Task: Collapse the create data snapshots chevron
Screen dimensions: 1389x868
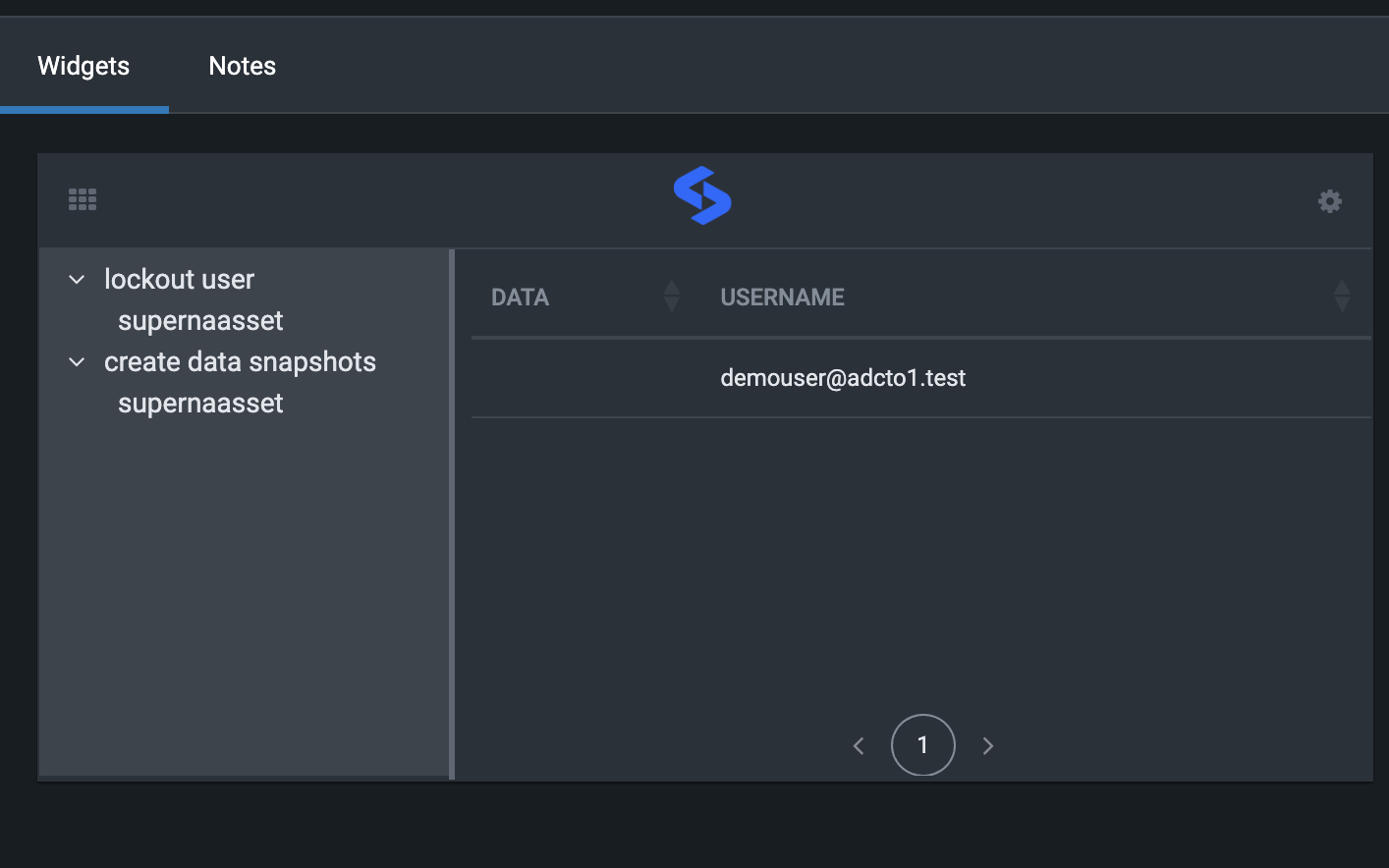Action: pos(77,362)
